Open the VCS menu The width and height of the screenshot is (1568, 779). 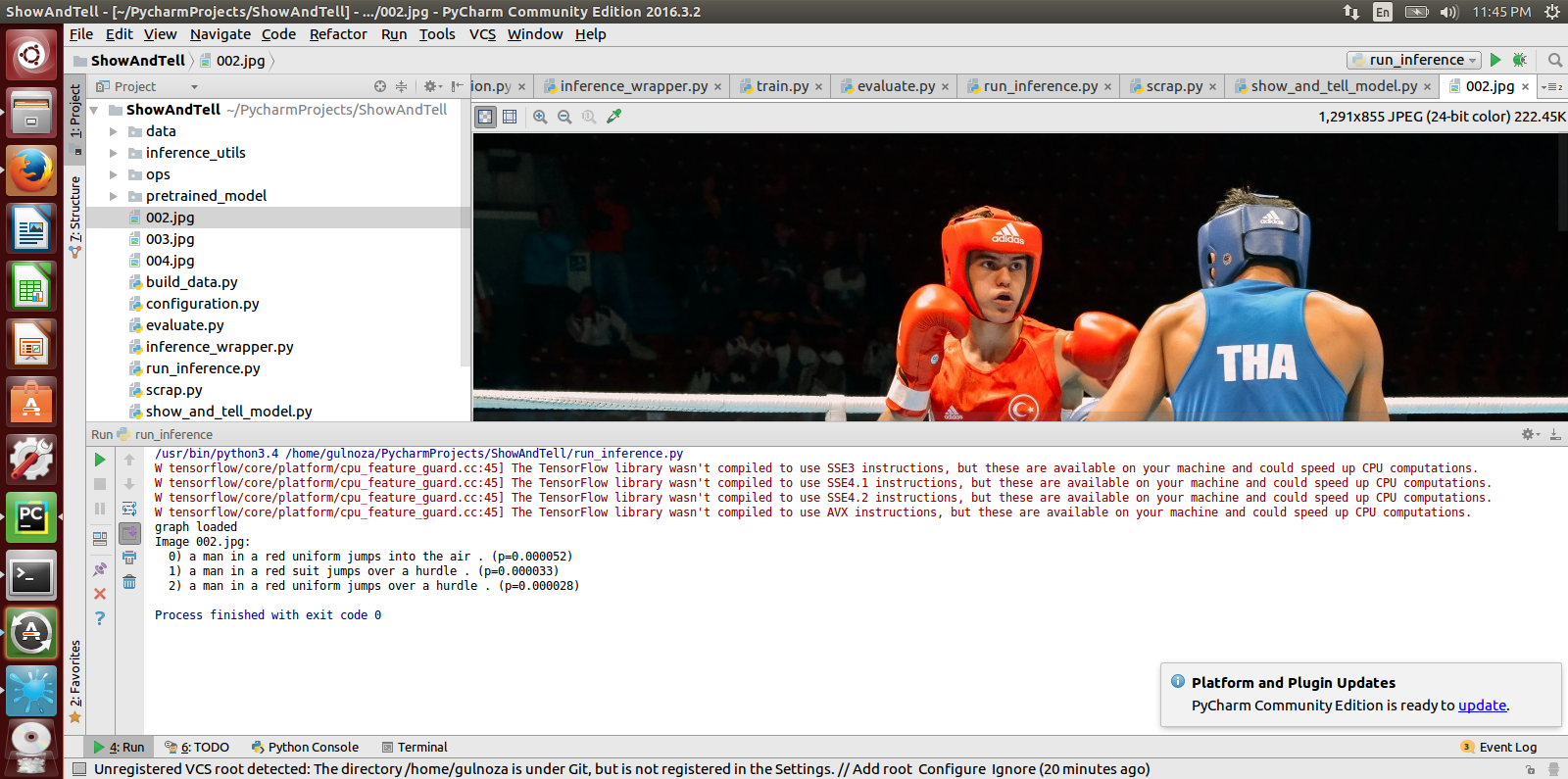(482, 34)
